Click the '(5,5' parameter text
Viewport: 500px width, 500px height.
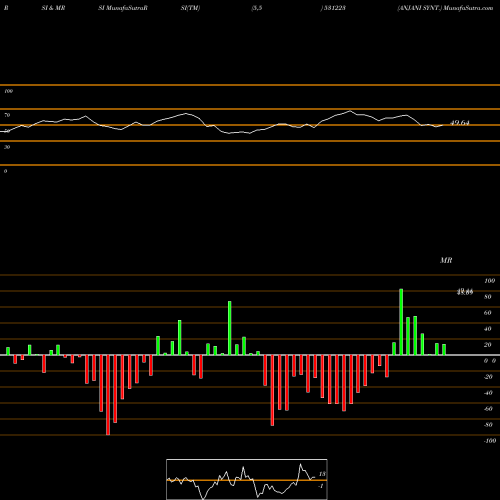pos(257,8)
